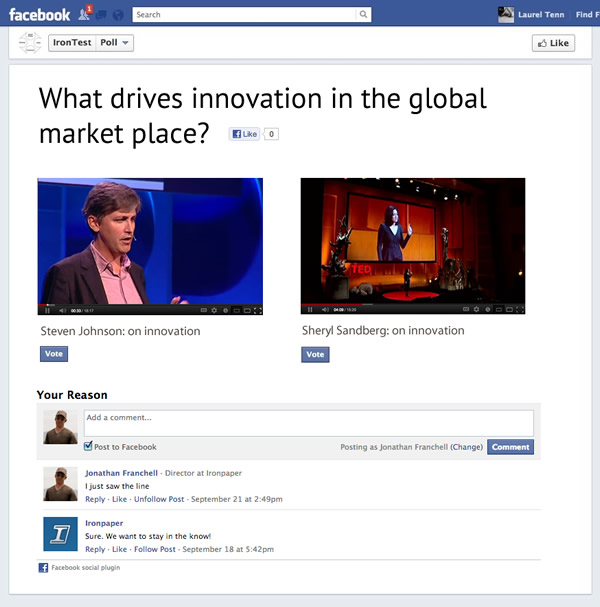Open friend requests notification icon
Screen dimensions: 600x607
(85, 14)
